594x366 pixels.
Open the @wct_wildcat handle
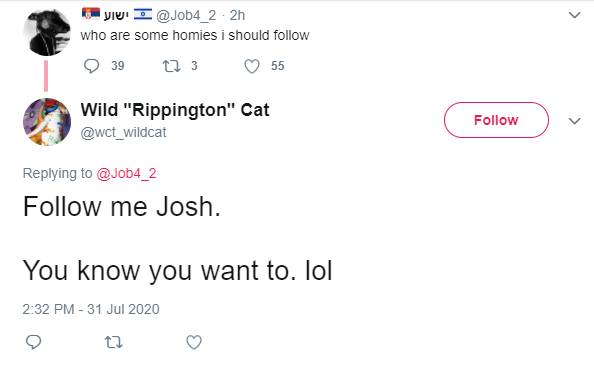click(123, 132)
